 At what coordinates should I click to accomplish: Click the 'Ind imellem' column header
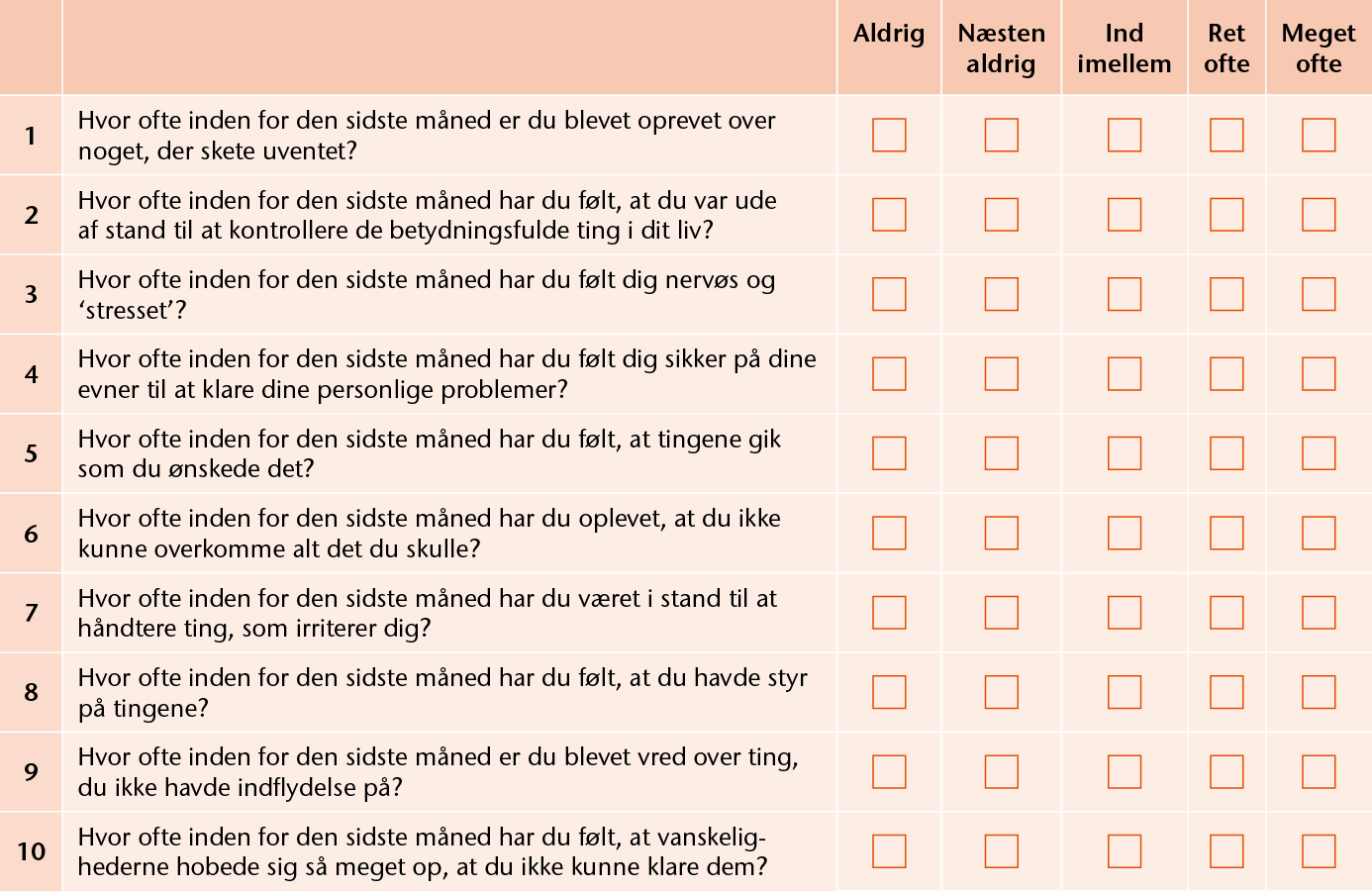coord(1125,49)
